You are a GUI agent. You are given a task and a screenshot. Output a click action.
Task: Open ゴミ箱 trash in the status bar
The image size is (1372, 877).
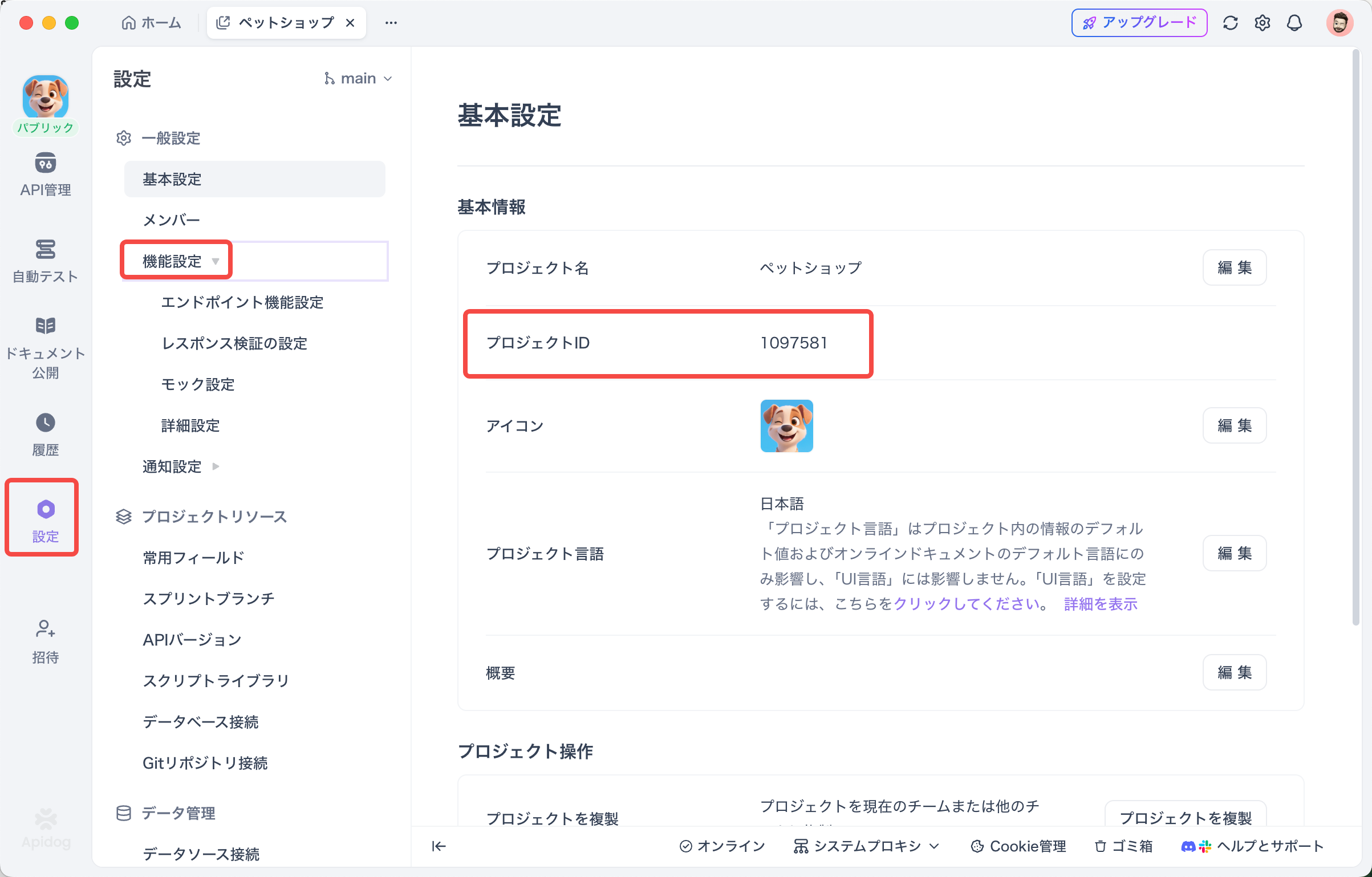coord(1123,846)
